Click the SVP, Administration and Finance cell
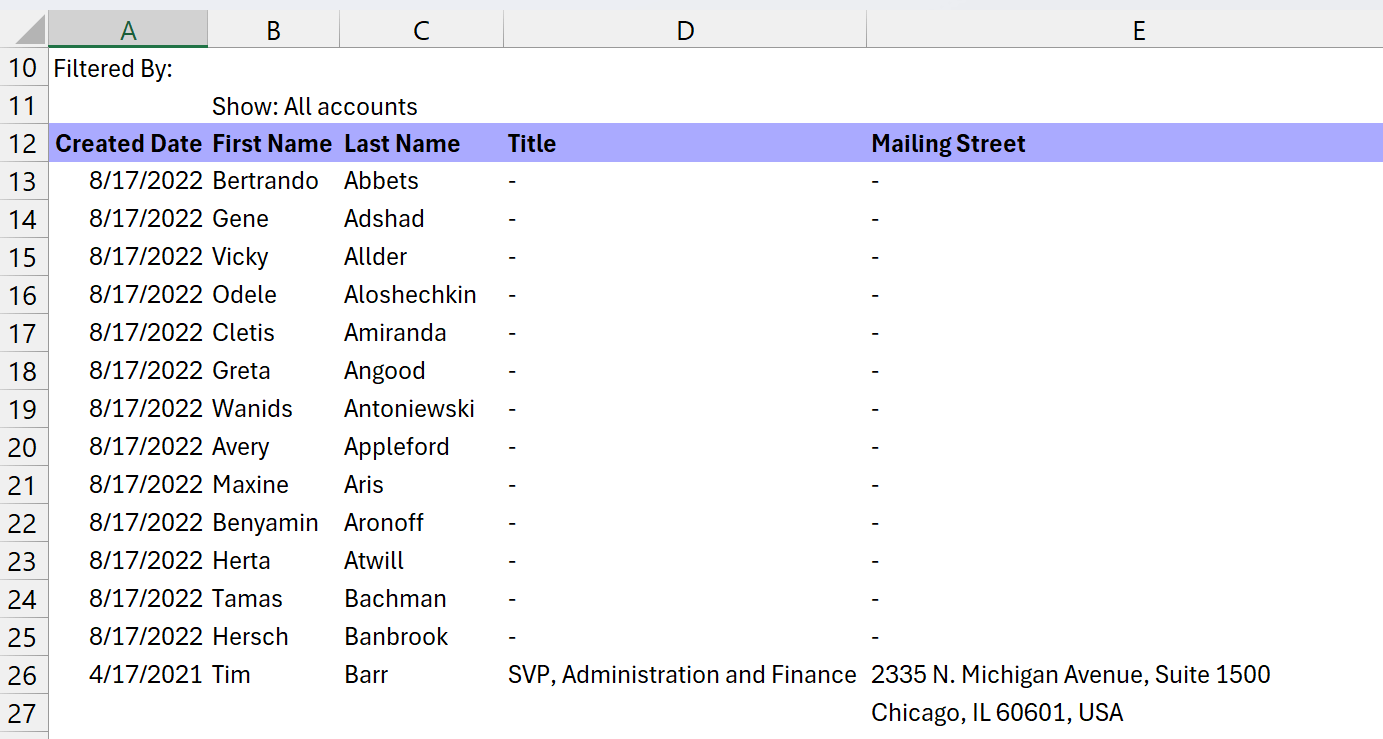This screenshot has height=739, width=1383. pos(685,674)
